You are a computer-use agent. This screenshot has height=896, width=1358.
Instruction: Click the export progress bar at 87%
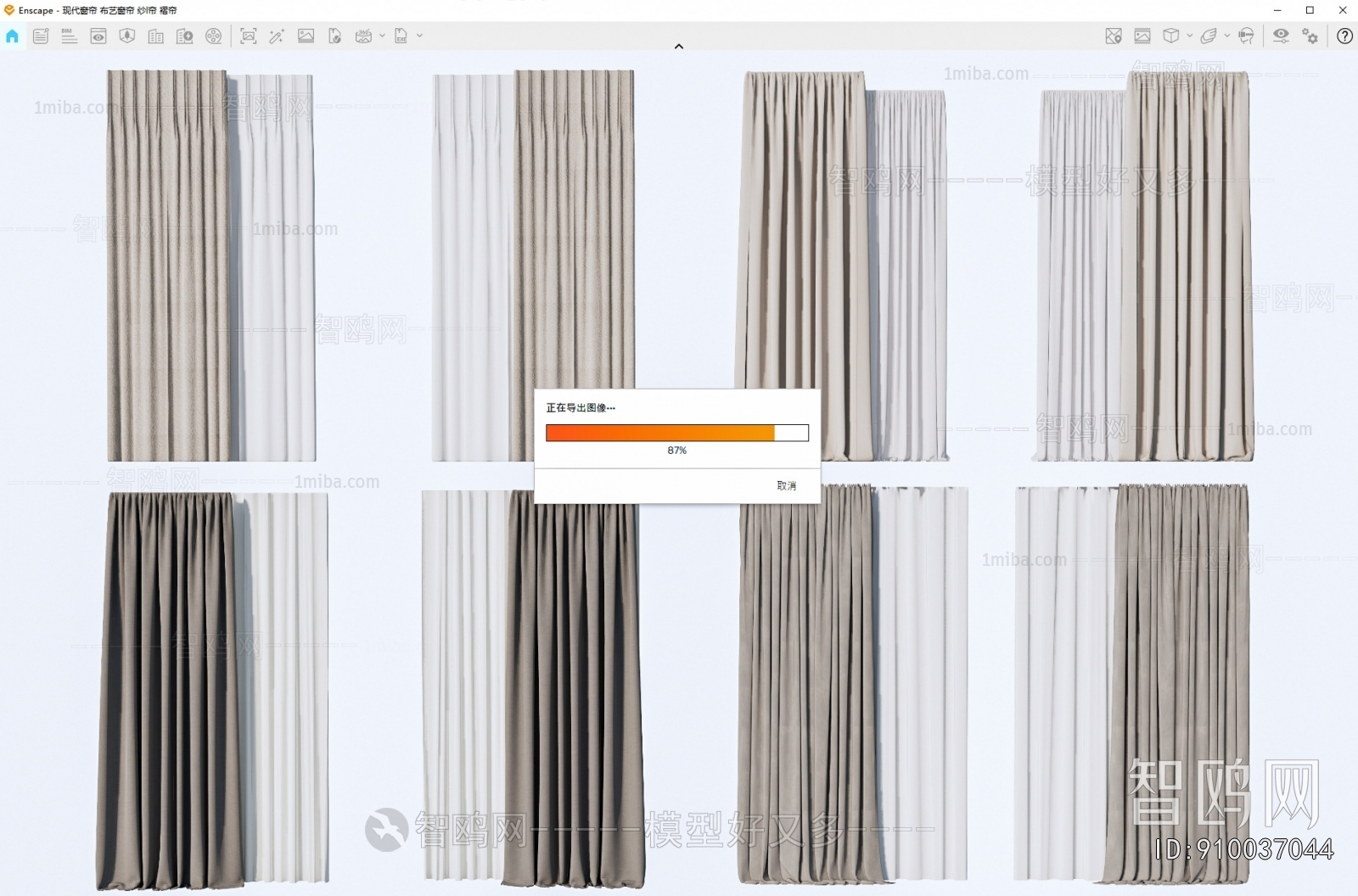(x=677, y=433)
